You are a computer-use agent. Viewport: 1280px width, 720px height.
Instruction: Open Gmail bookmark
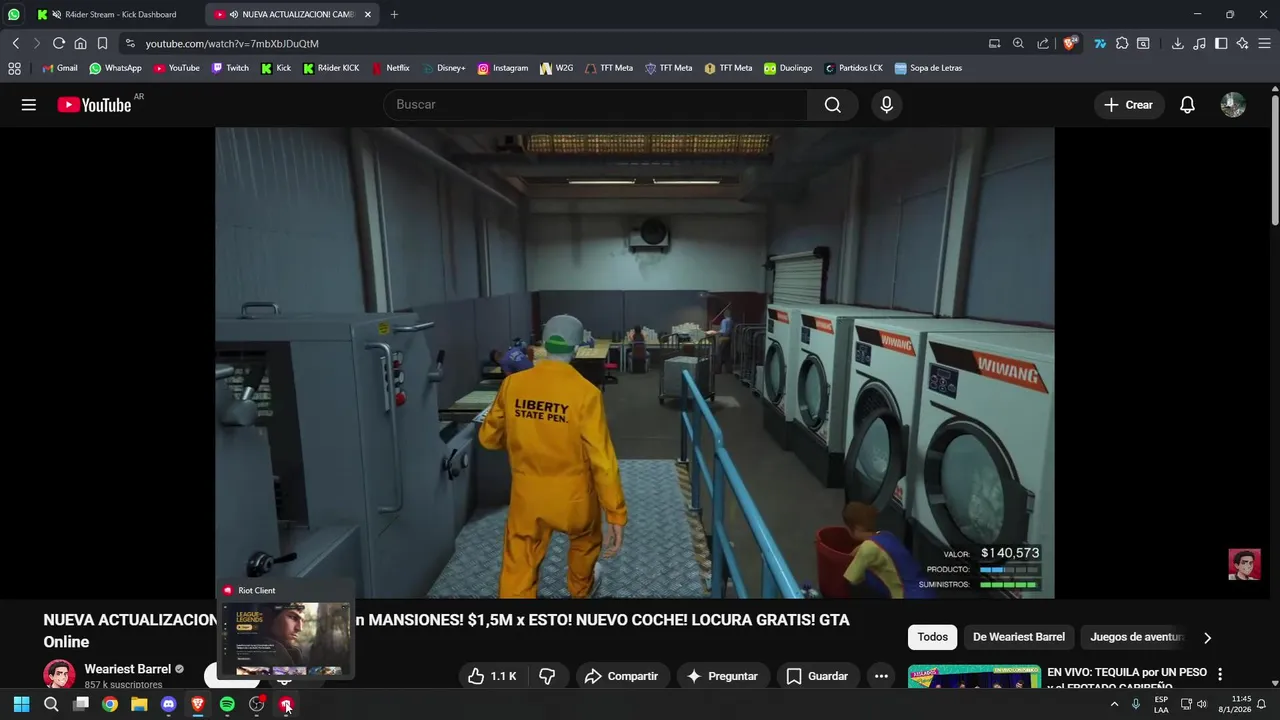59,68
